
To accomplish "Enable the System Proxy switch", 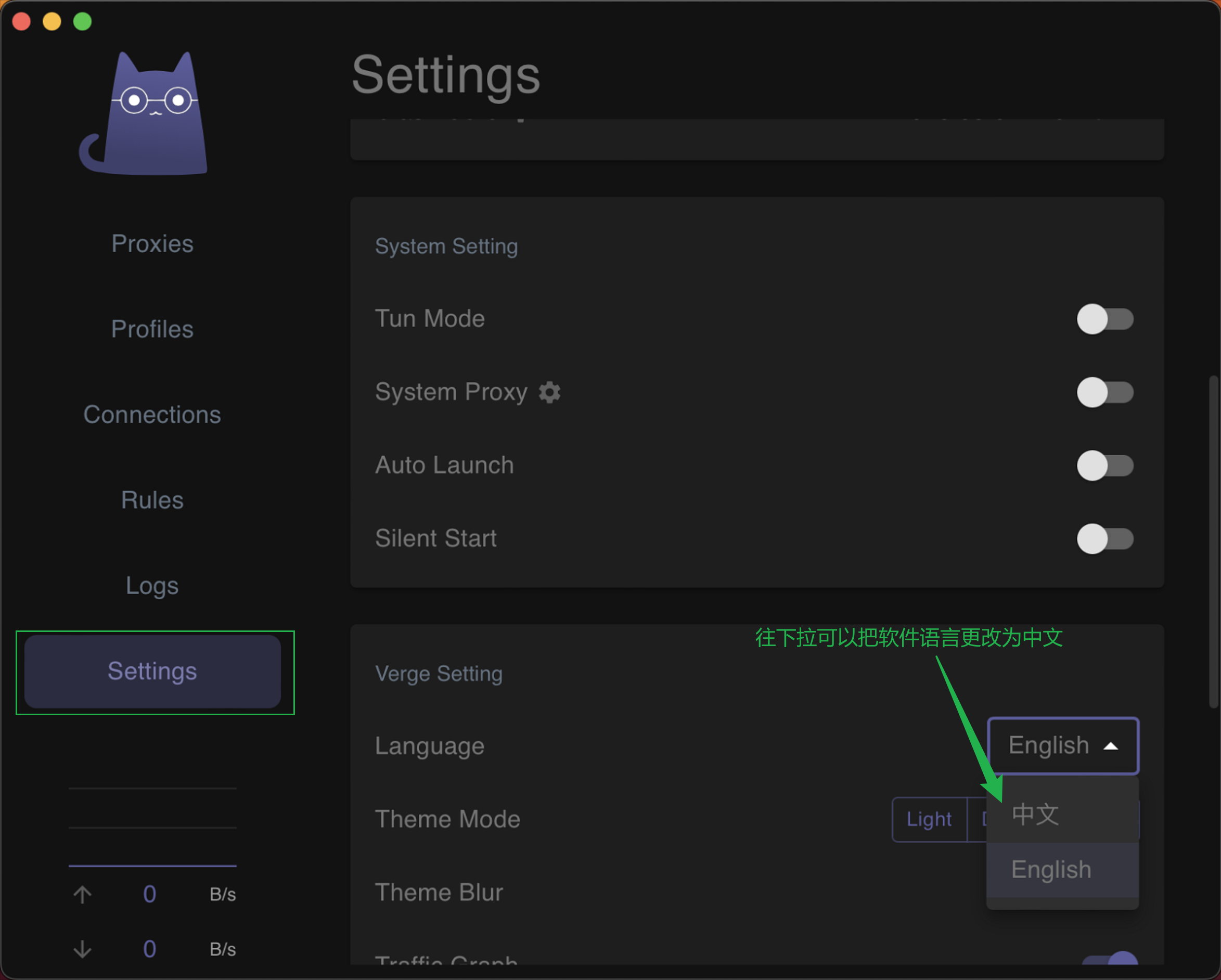I will point(1104,392).
